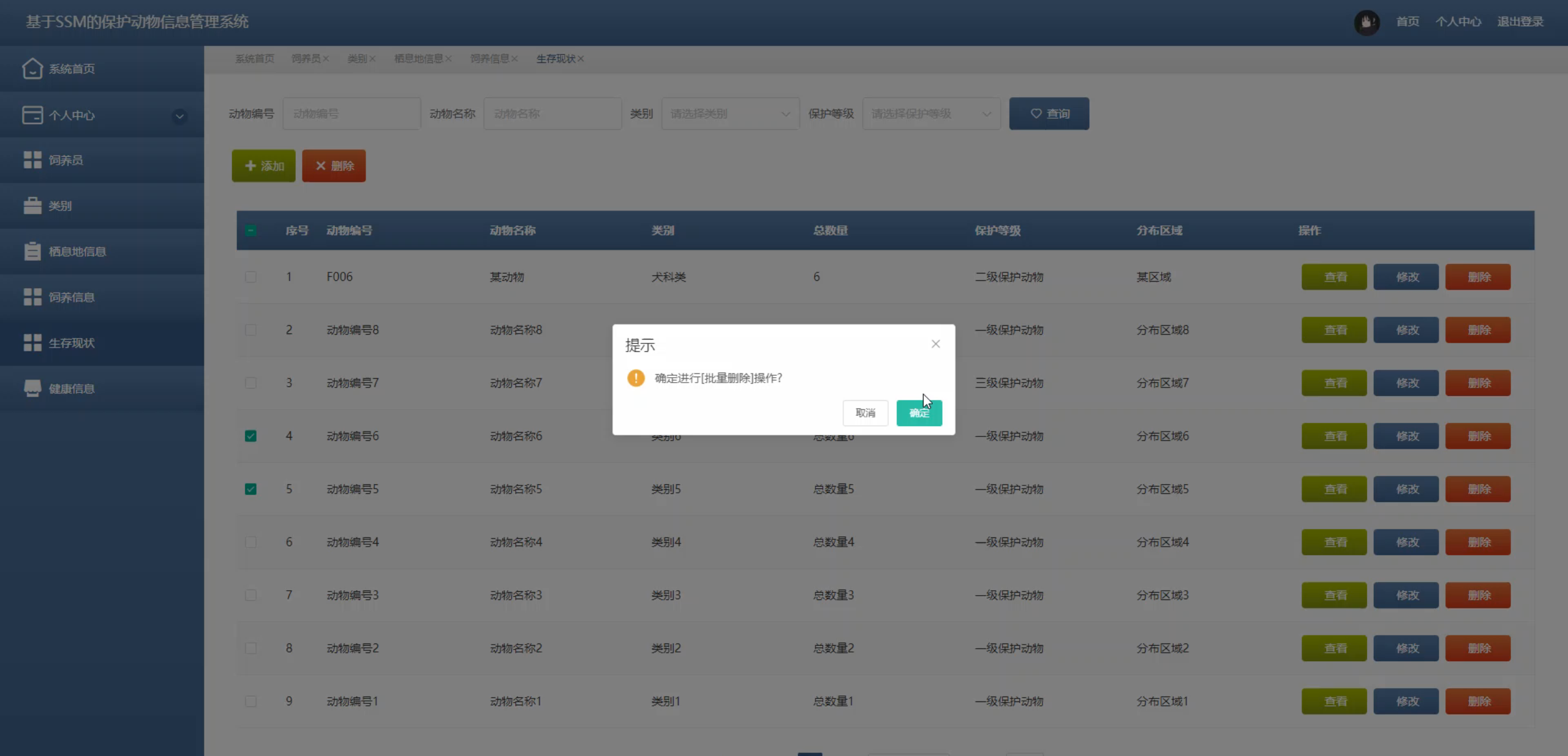
Task: Click 取消 to cancel the dialog
Action: coord(865,413)
